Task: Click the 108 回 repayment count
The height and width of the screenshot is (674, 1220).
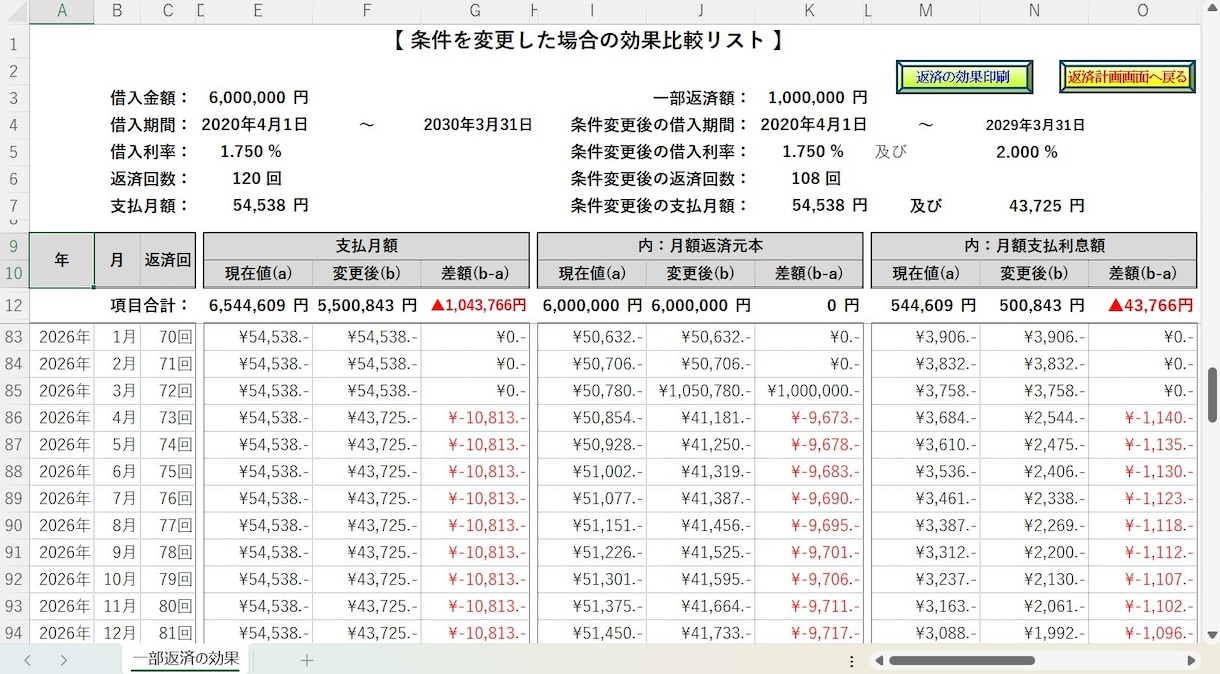Action: click(x=815, y=179)
